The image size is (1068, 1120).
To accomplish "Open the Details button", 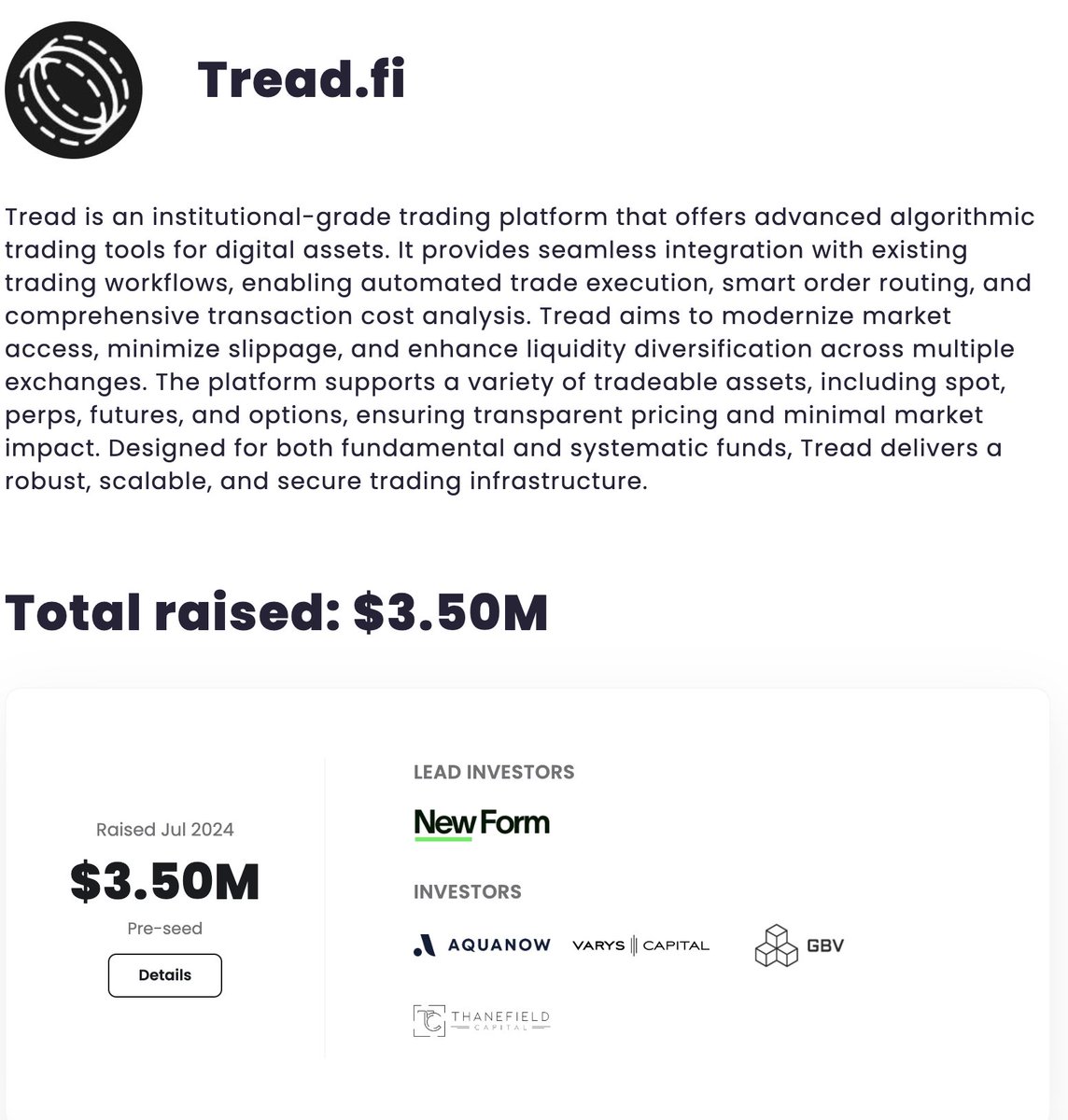I will (165, 975).
